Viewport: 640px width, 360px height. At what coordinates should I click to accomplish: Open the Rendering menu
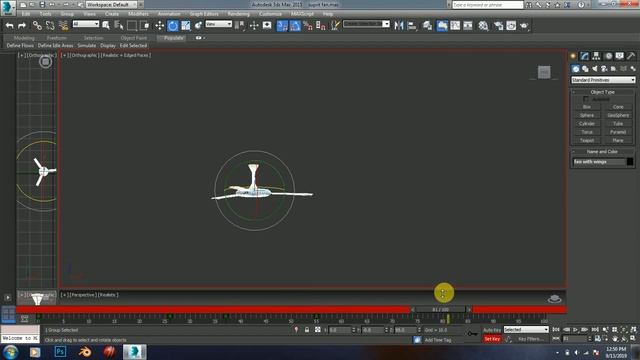(x=238, y=13)
